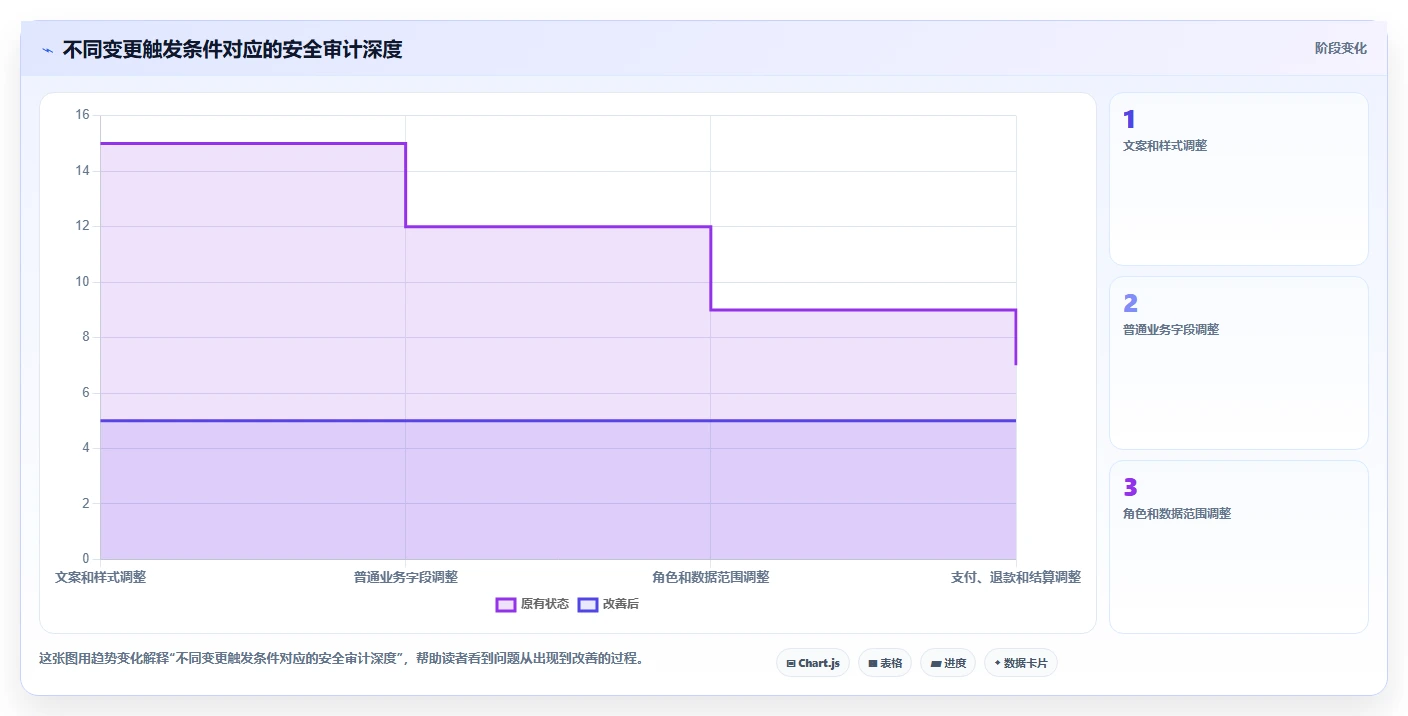The width and height of the screenshot is (1408, 716).
Task: Open stage card 1 文案和样式调整
Action: click(x=1239, y=179)
